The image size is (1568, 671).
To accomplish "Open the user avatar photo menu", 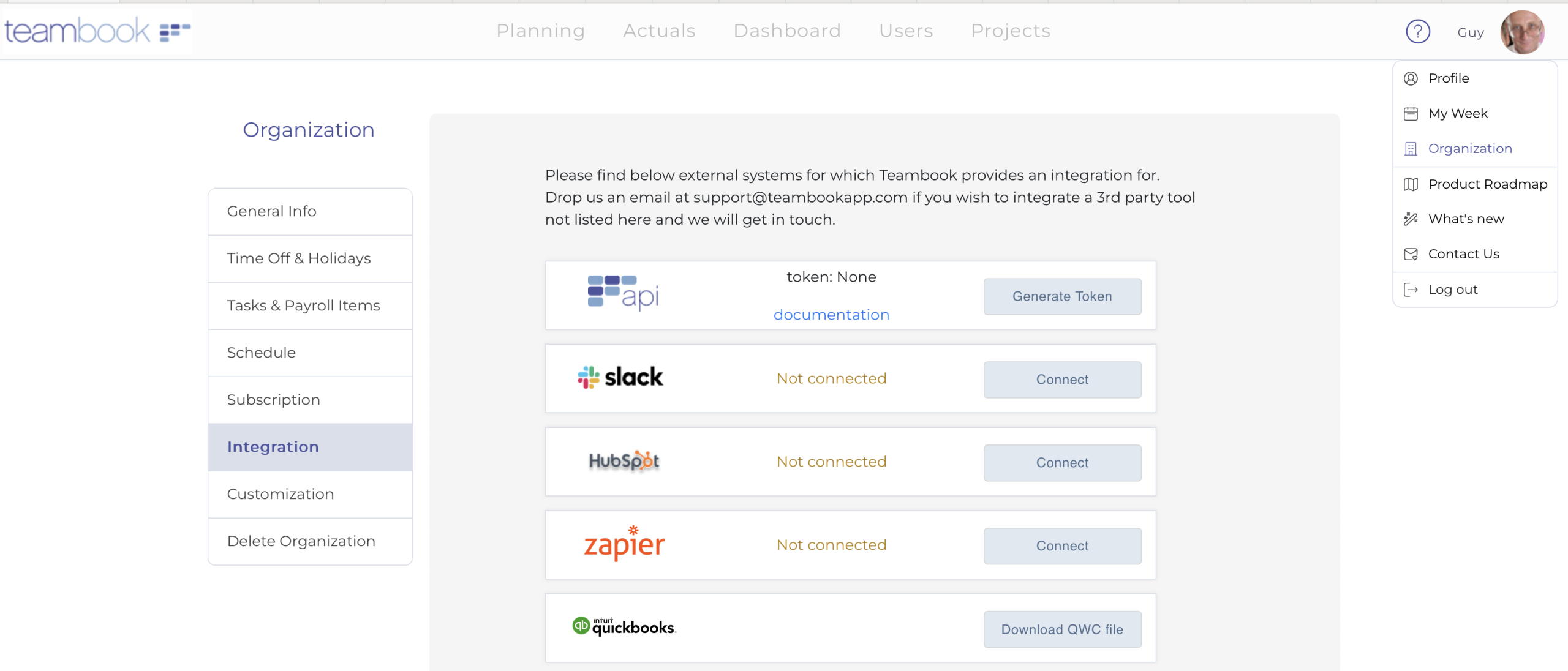I will click(1522, 32).
